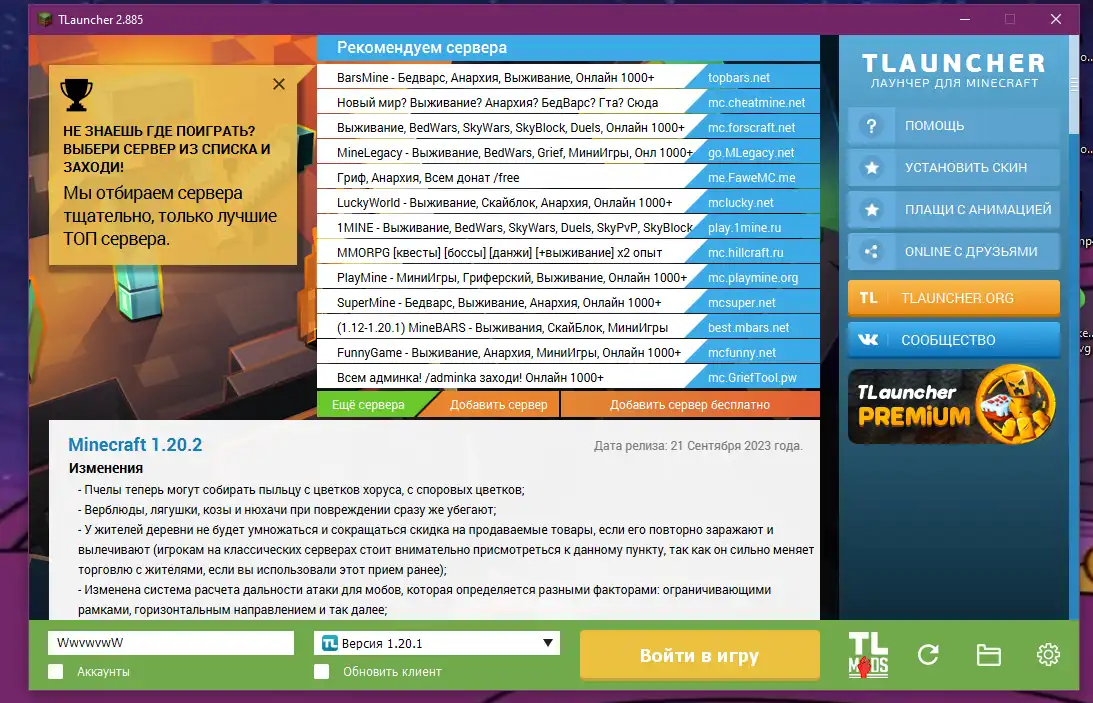Image resolution: width=1093 pixels, height=703 pixels.
Task: Expand the Версия 1.20.1 dropdown arrow
Action: tap(548, 643)
